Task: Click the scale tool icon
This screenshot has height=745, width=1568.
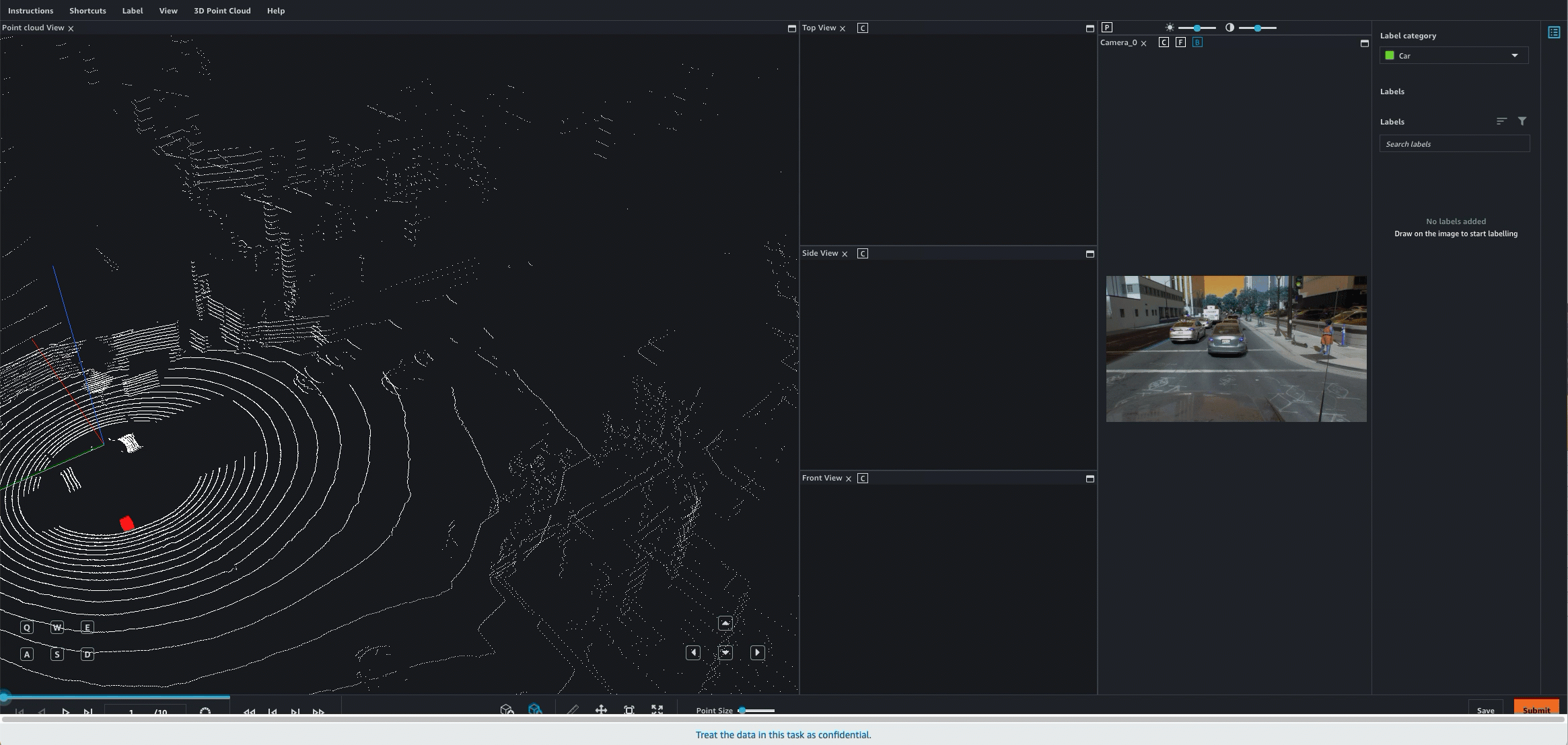Action: click(x=629, y=710)
